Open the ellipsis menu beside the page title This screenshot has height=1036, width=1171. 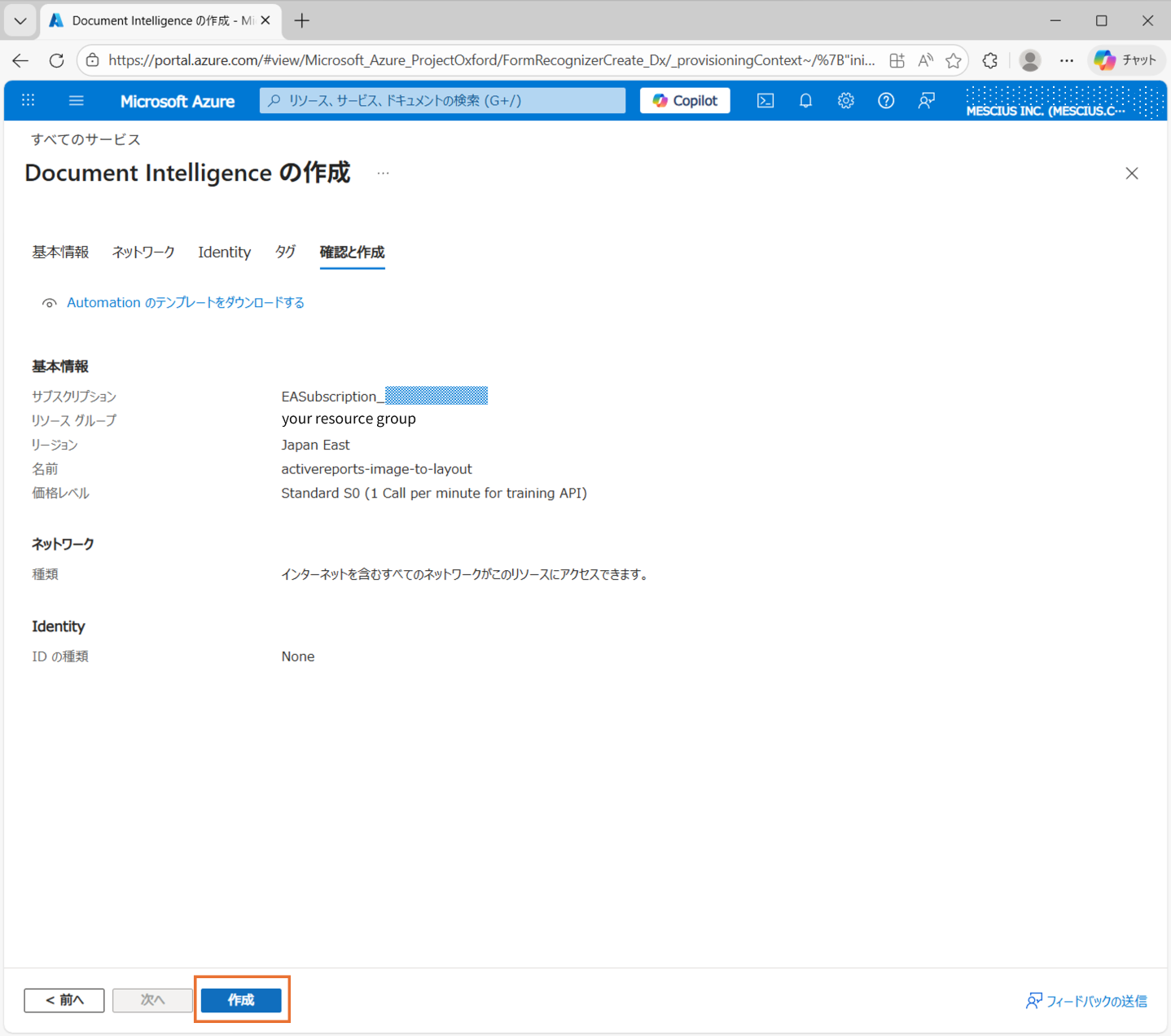(383, 173)
